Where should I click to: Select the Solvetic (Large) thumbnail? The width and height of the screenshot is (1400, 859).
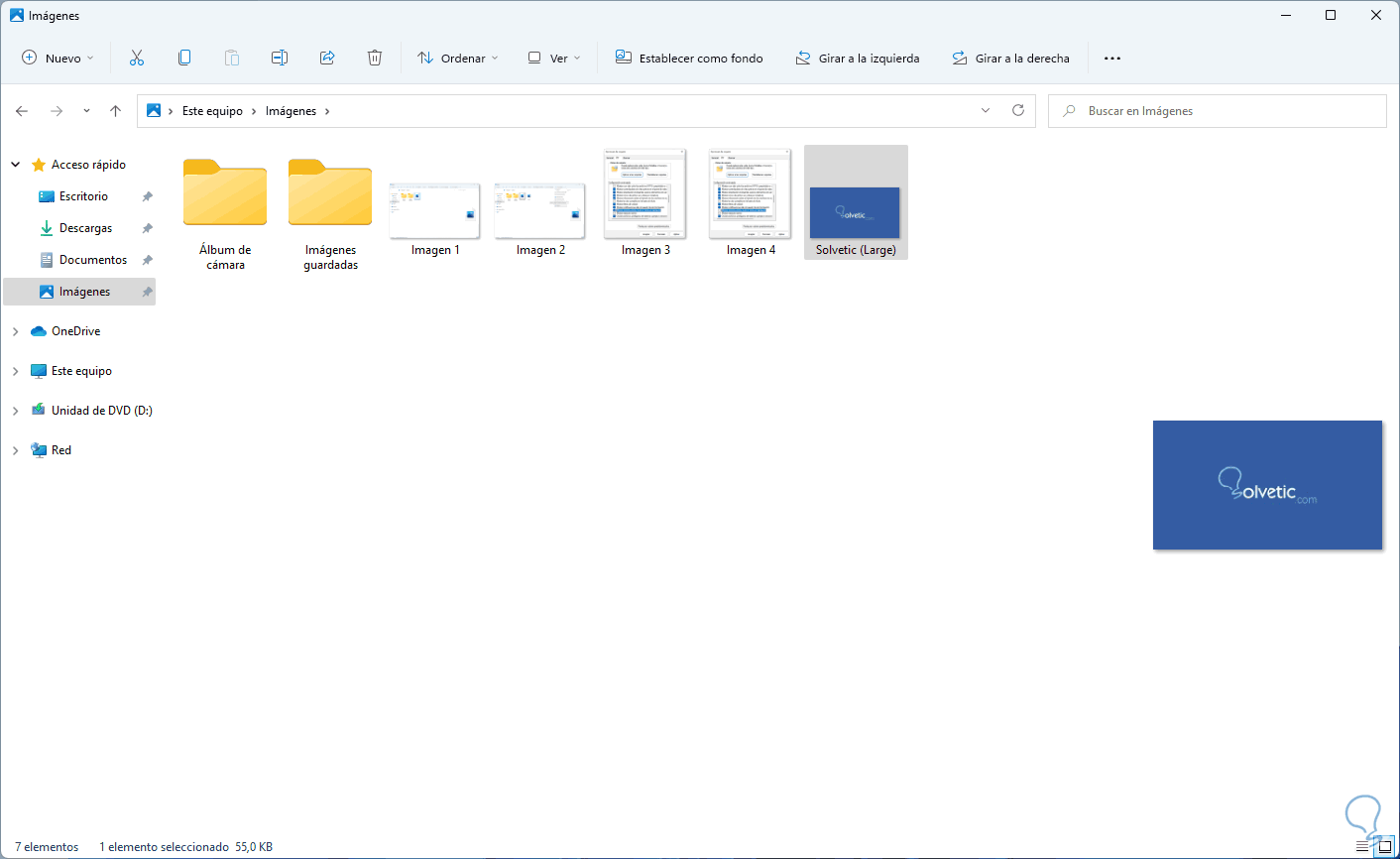click(856, 203)
